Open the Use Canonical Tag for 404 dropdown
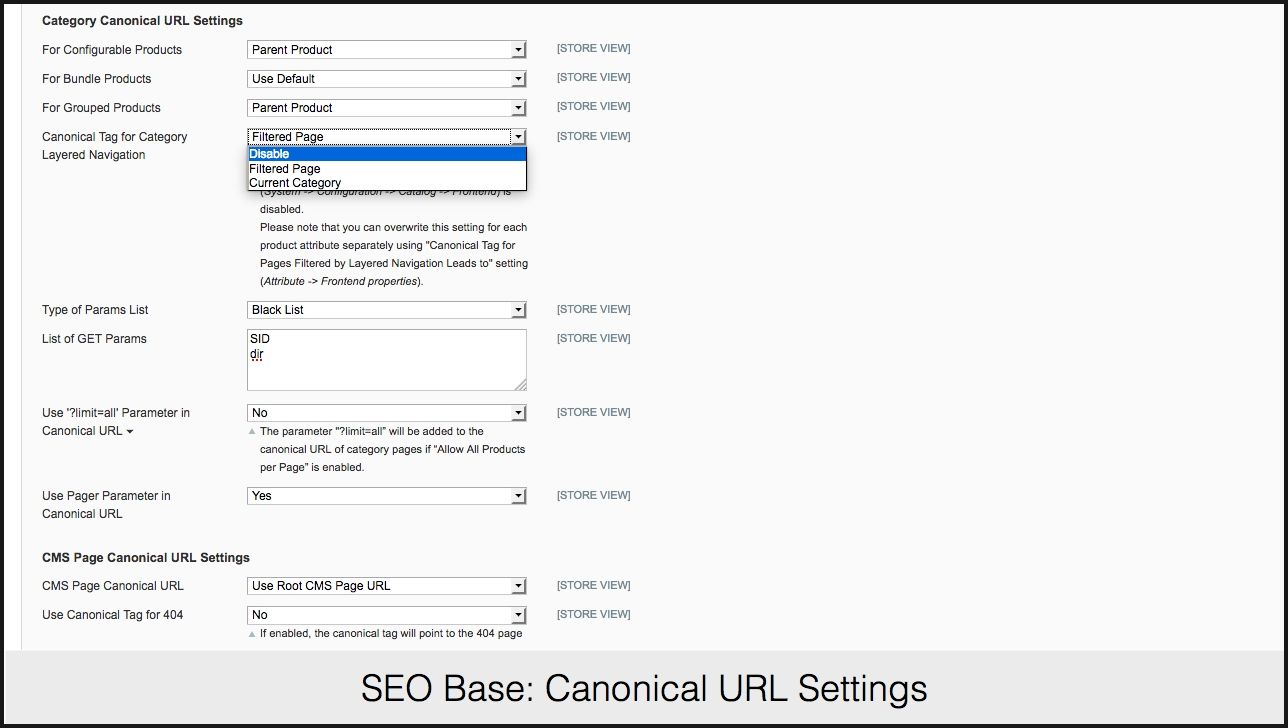 pos(386,615)
